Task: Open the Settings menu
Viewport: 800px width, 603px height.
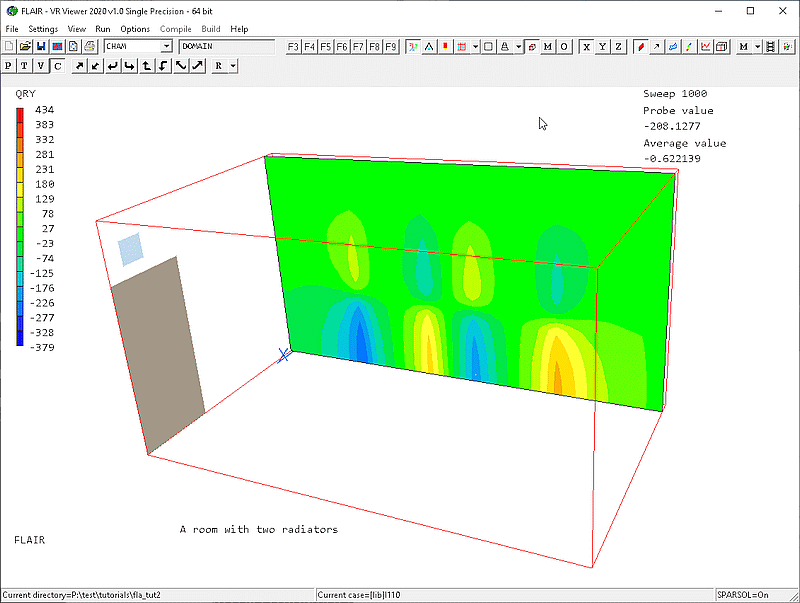Action: click(x=43, y=29)
